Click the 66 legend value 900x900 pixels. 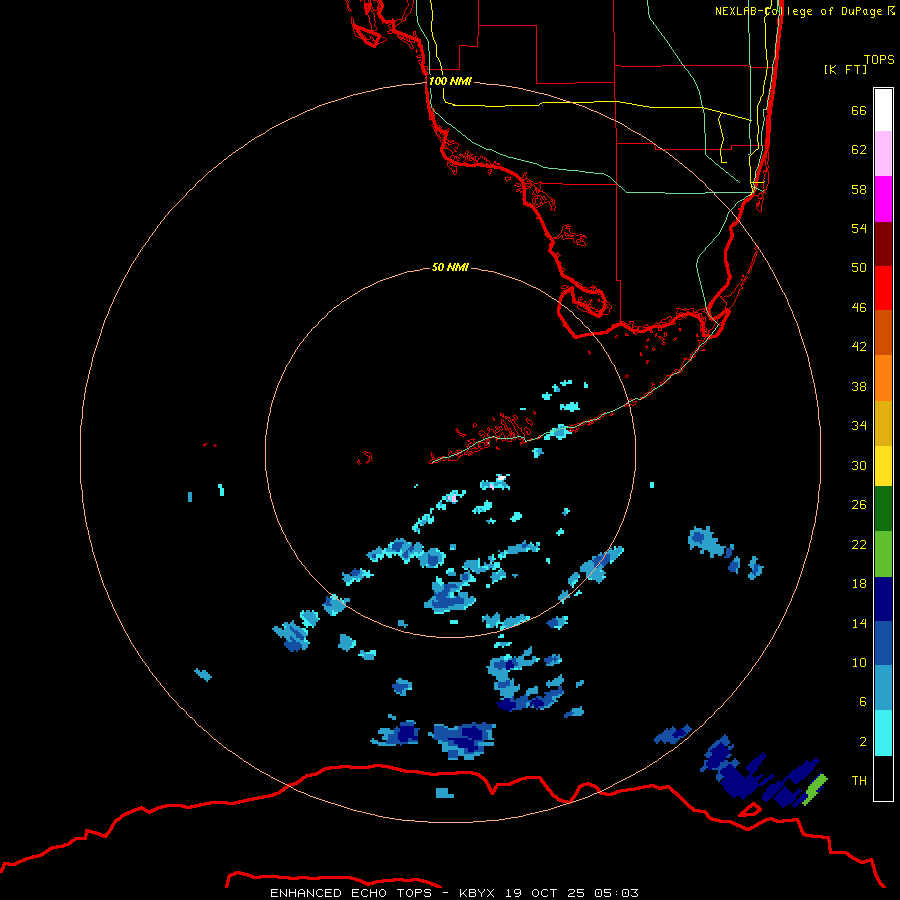coord(859,110)
